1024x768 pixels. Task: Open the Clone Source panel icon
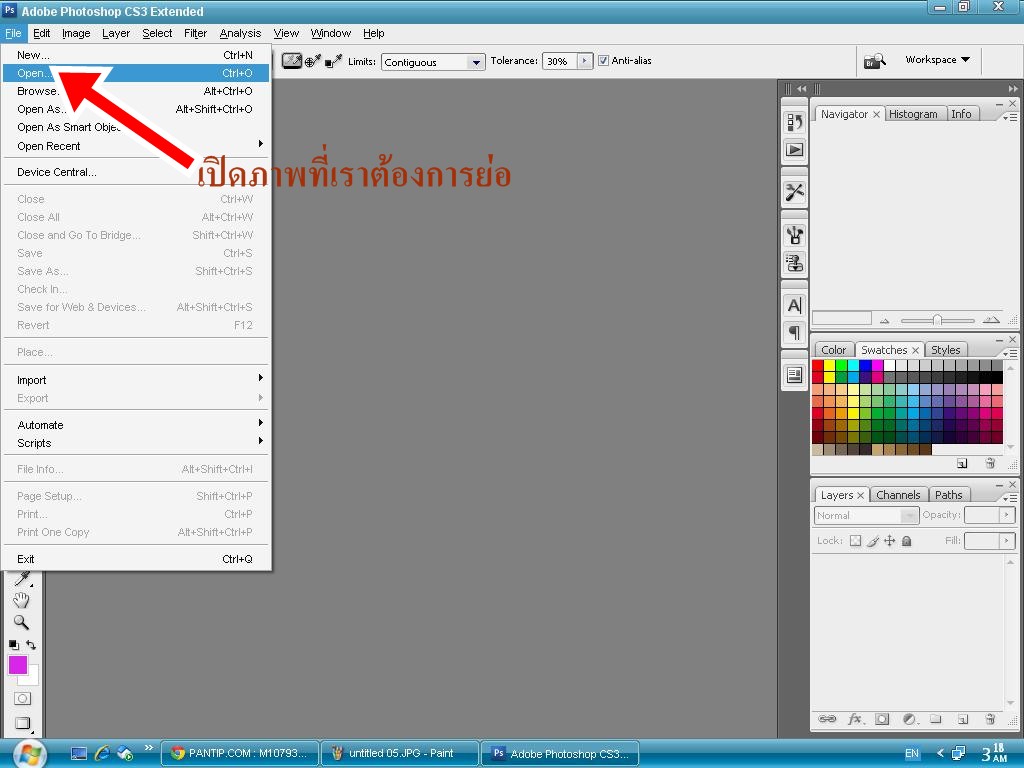pyautogui.click(x=795, y=263)
